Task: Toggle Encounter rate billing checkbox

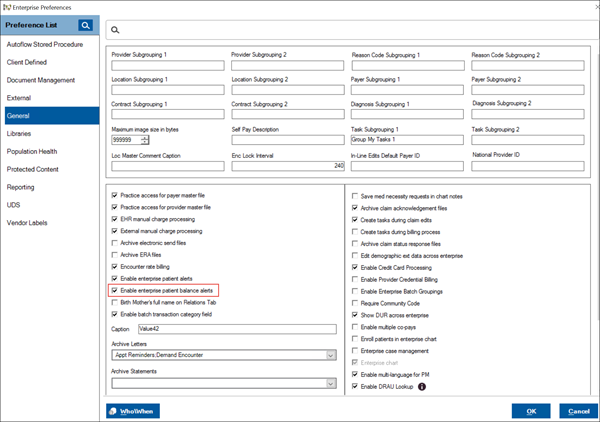Action: tap(114, 267)
